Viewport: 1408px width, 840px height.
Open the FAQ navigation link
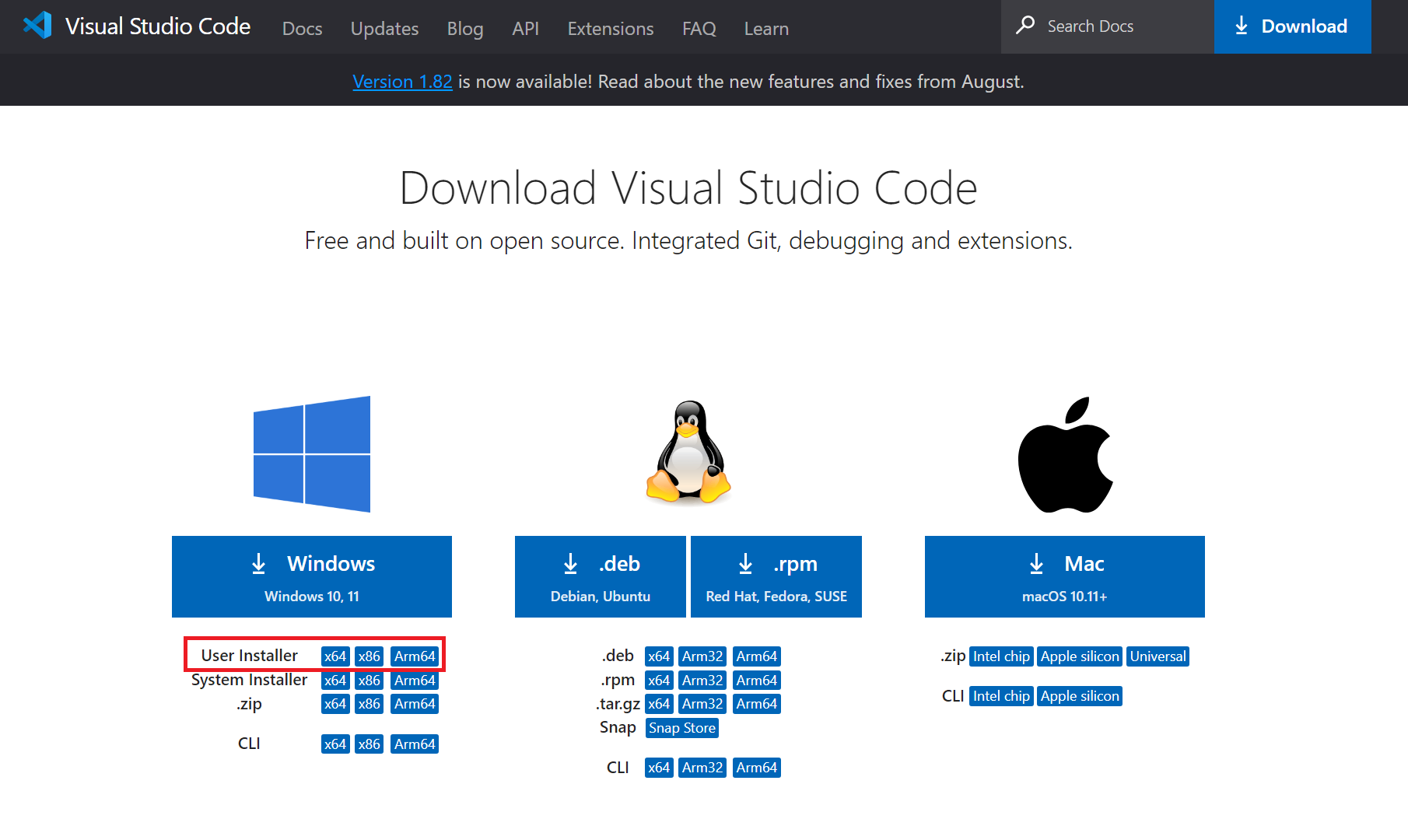(x=699, y=29)
